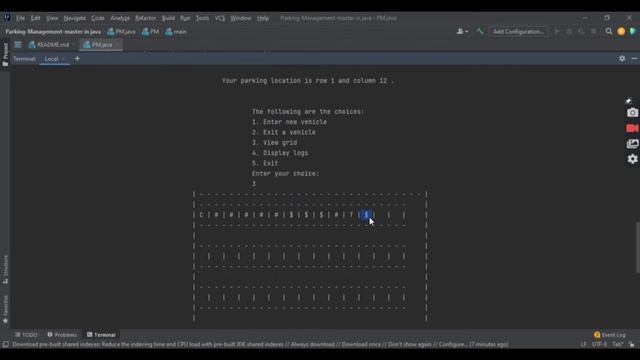Open the user account dropdown
The image size is (640, 360).
(x=462, y=31)
